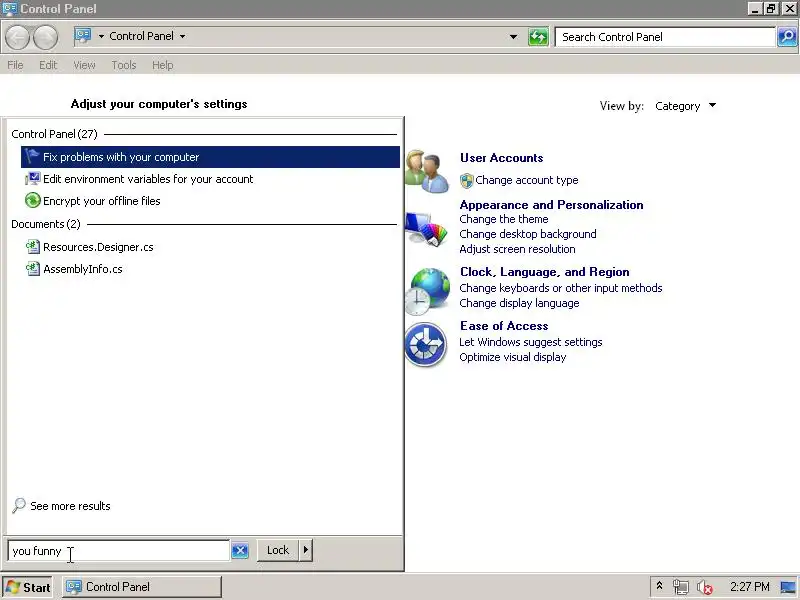Click the Control Panel breadcrumb in address bar
Viewport: 800px width, 600px height.
click(x=141, y=36)
